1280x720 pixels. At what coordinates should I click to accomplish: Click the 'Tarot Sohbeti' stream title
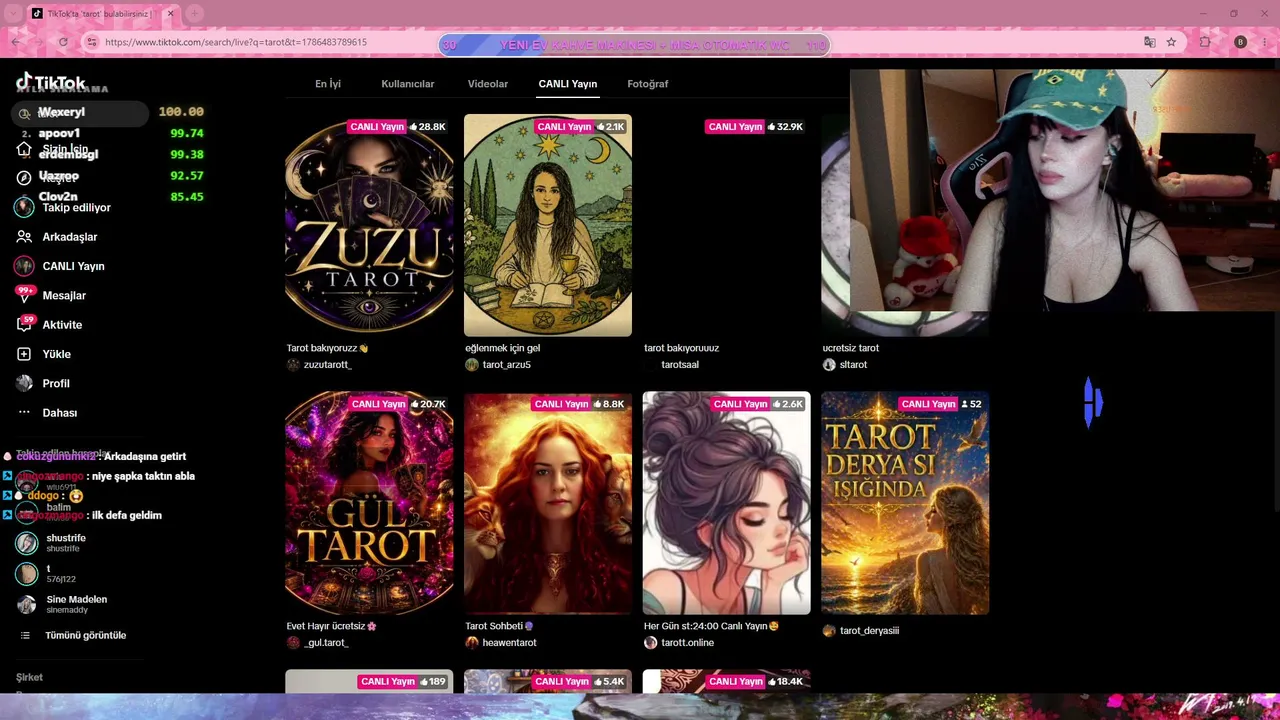tap(500, 626)
